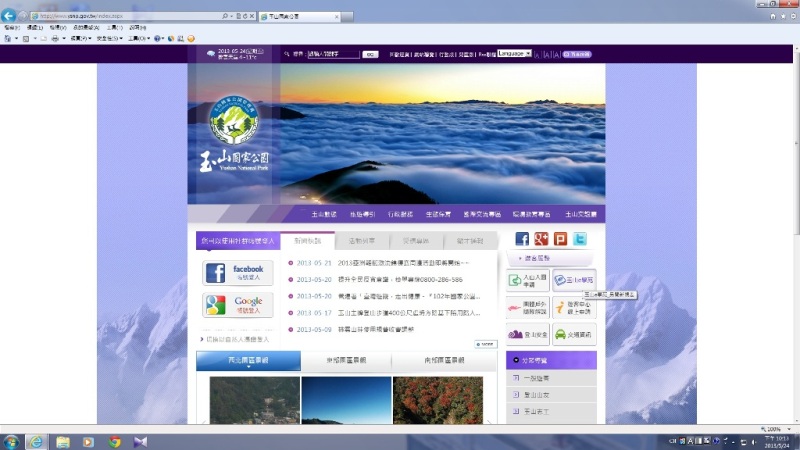
Task: Switch to the south area scenery tab
Action: click(444, 360)
